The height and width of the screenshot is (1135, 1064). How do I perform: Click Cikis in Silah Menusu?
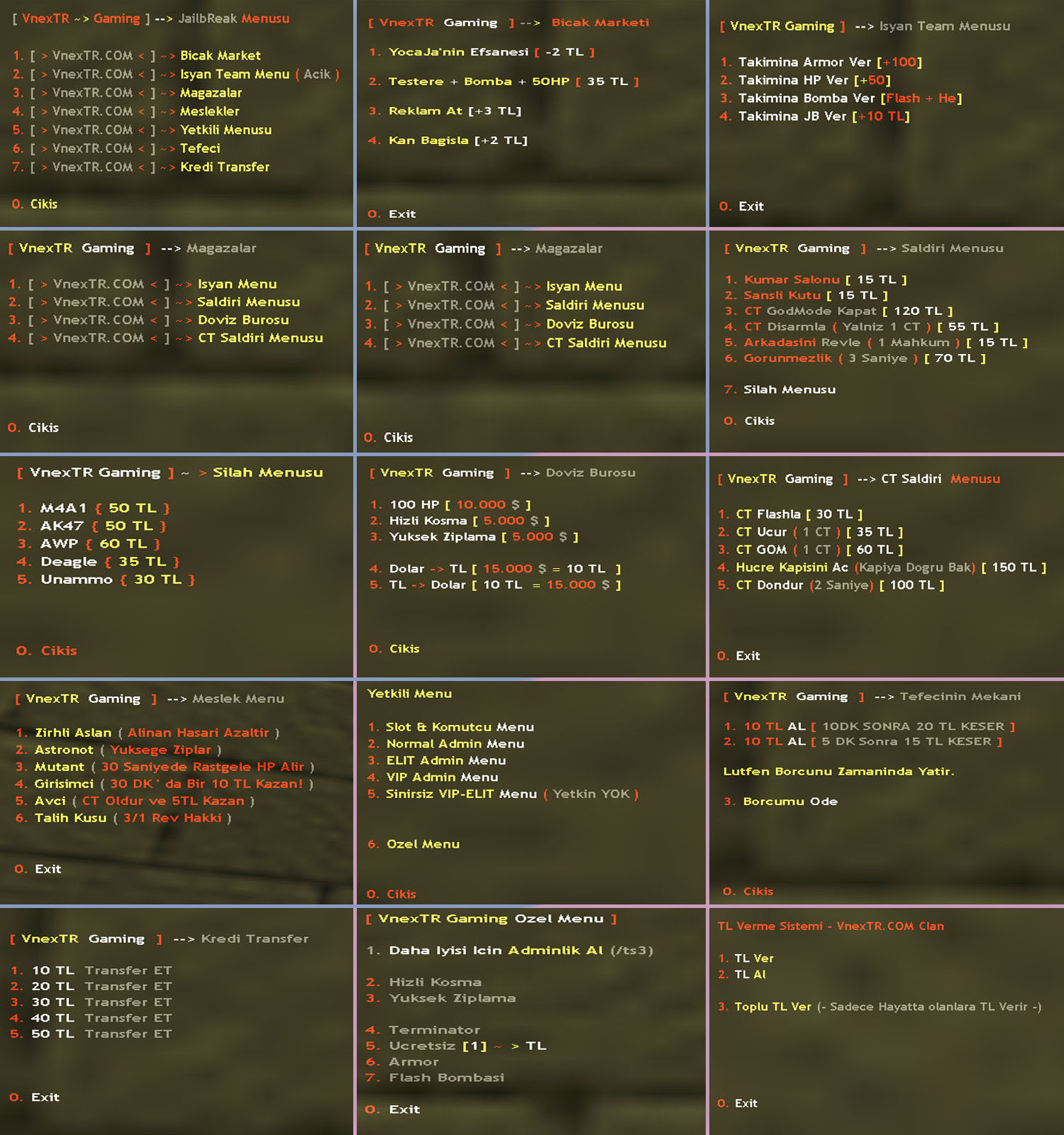coord(47,650)
